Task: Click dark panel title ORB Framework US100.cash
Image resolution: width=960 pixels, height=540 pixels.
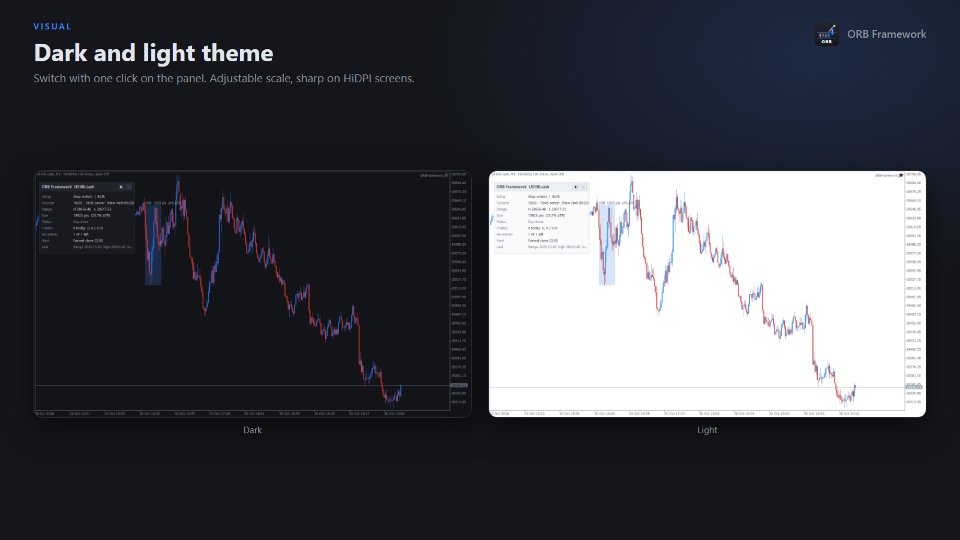Action: [68, 187]
